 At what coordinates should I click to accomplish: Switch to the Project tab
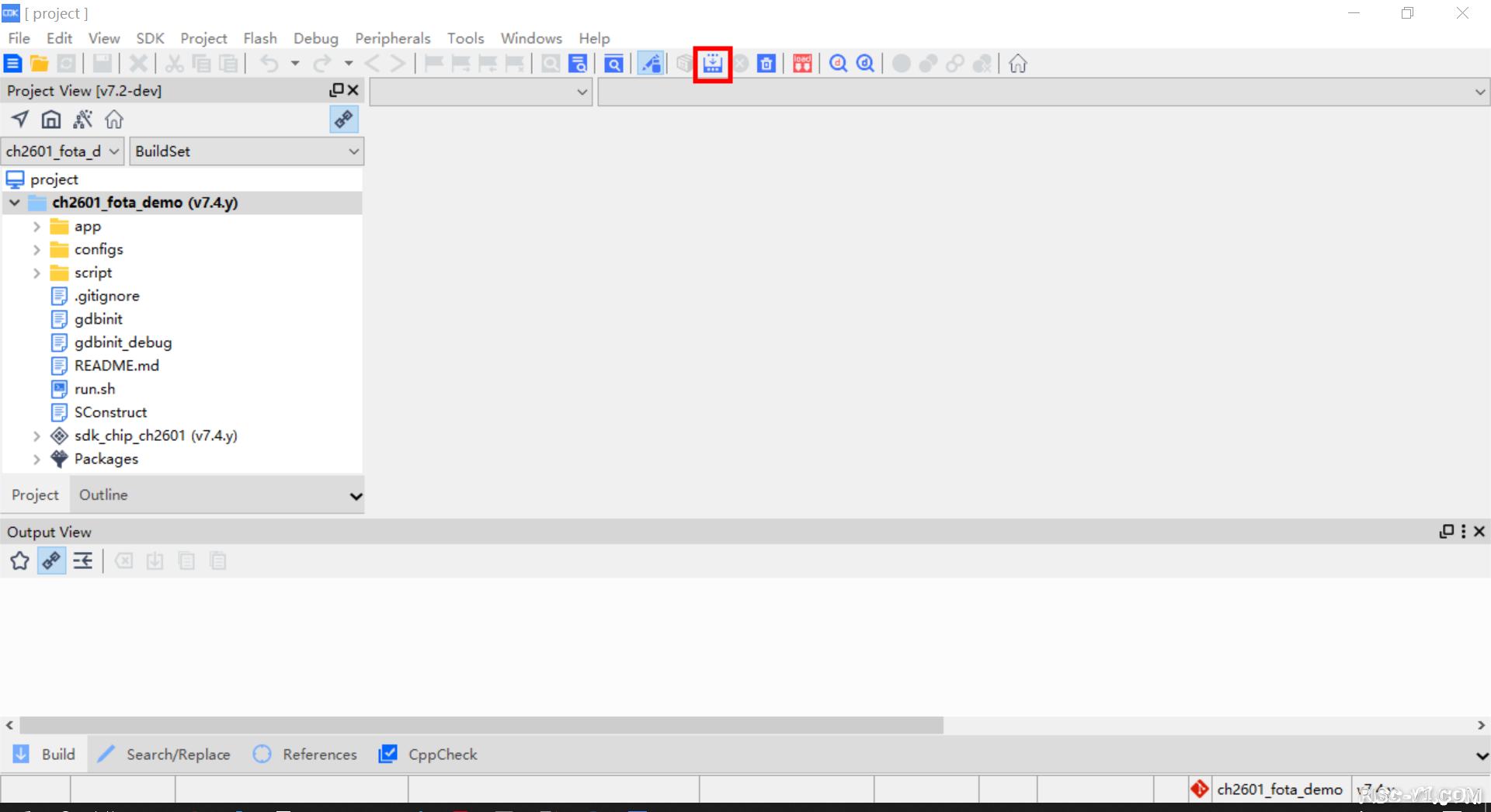tap(35, 494)
